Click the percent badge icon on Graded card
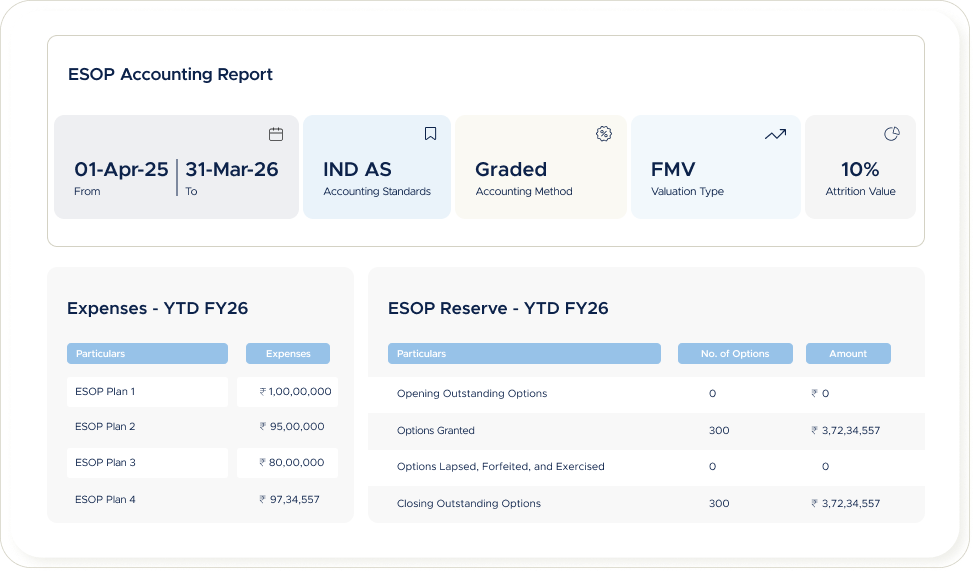The width and height of the screenshot is (976, 574). coord(603,134)
